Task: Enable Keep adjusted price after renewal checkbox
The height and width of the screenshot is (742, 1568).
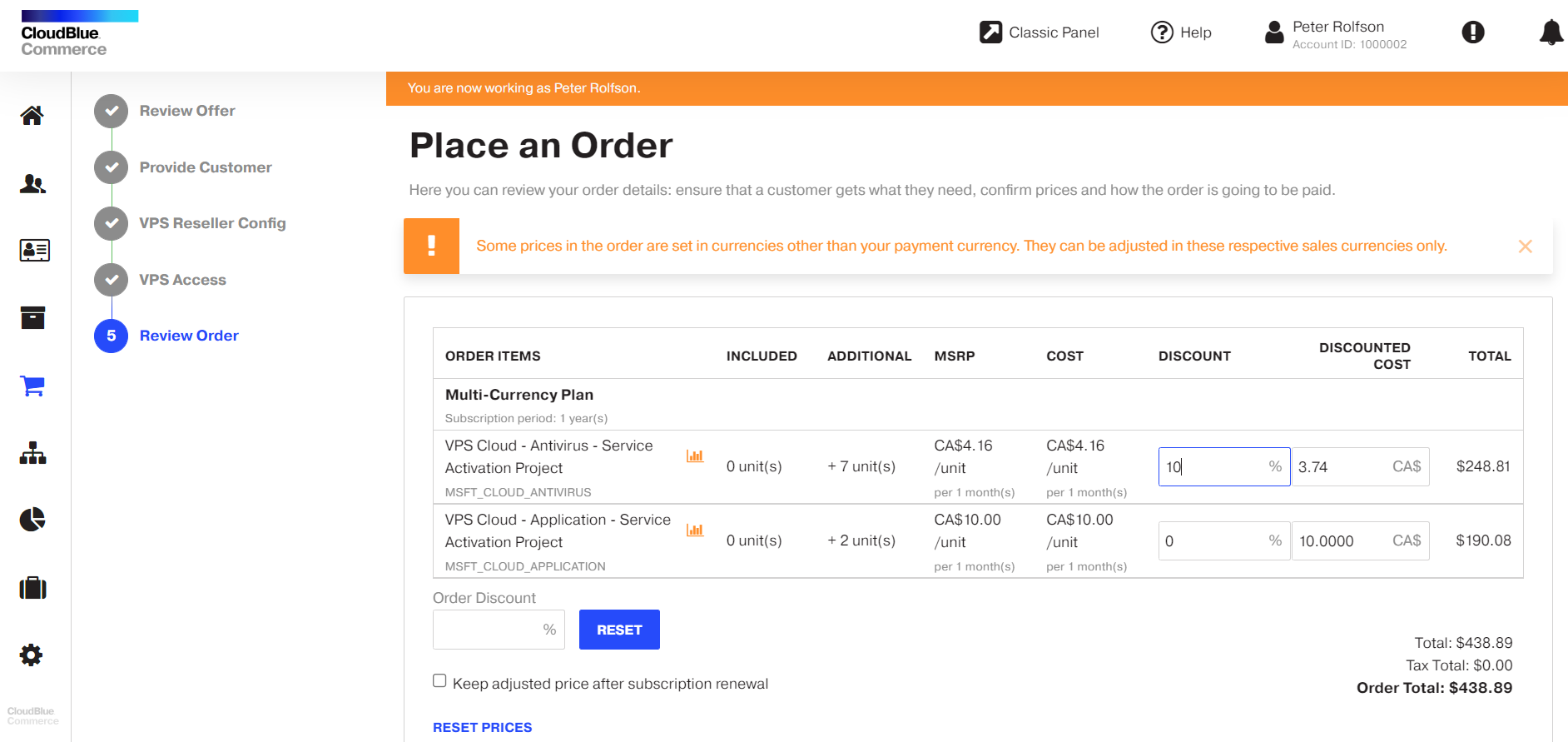Action: tap(439, 681)
